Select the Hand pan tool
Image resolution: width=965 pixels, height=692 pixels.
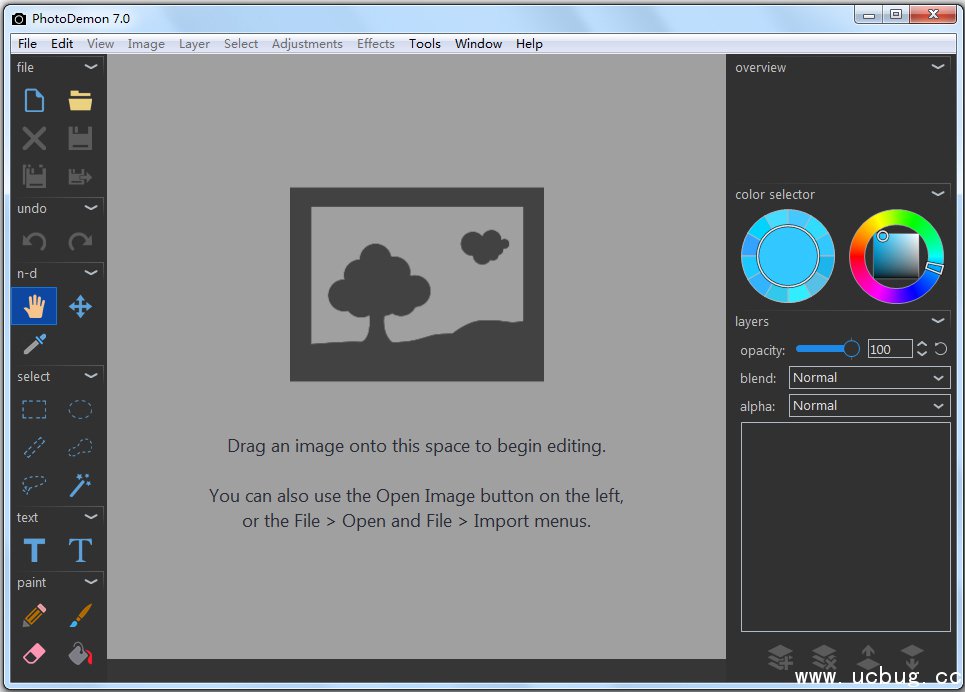(x=34, y=306)
